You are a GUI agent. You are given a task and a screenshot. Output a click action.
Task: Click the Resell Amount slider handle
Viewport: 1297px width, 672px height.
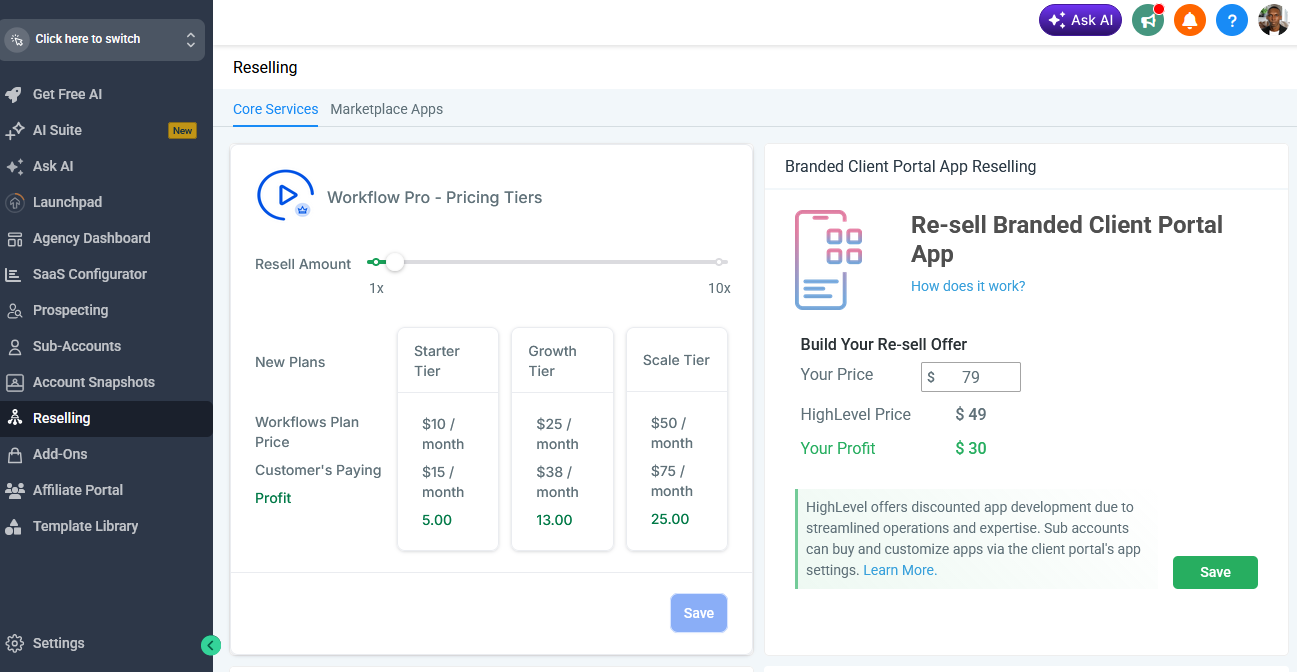click(x=395, y=262)
